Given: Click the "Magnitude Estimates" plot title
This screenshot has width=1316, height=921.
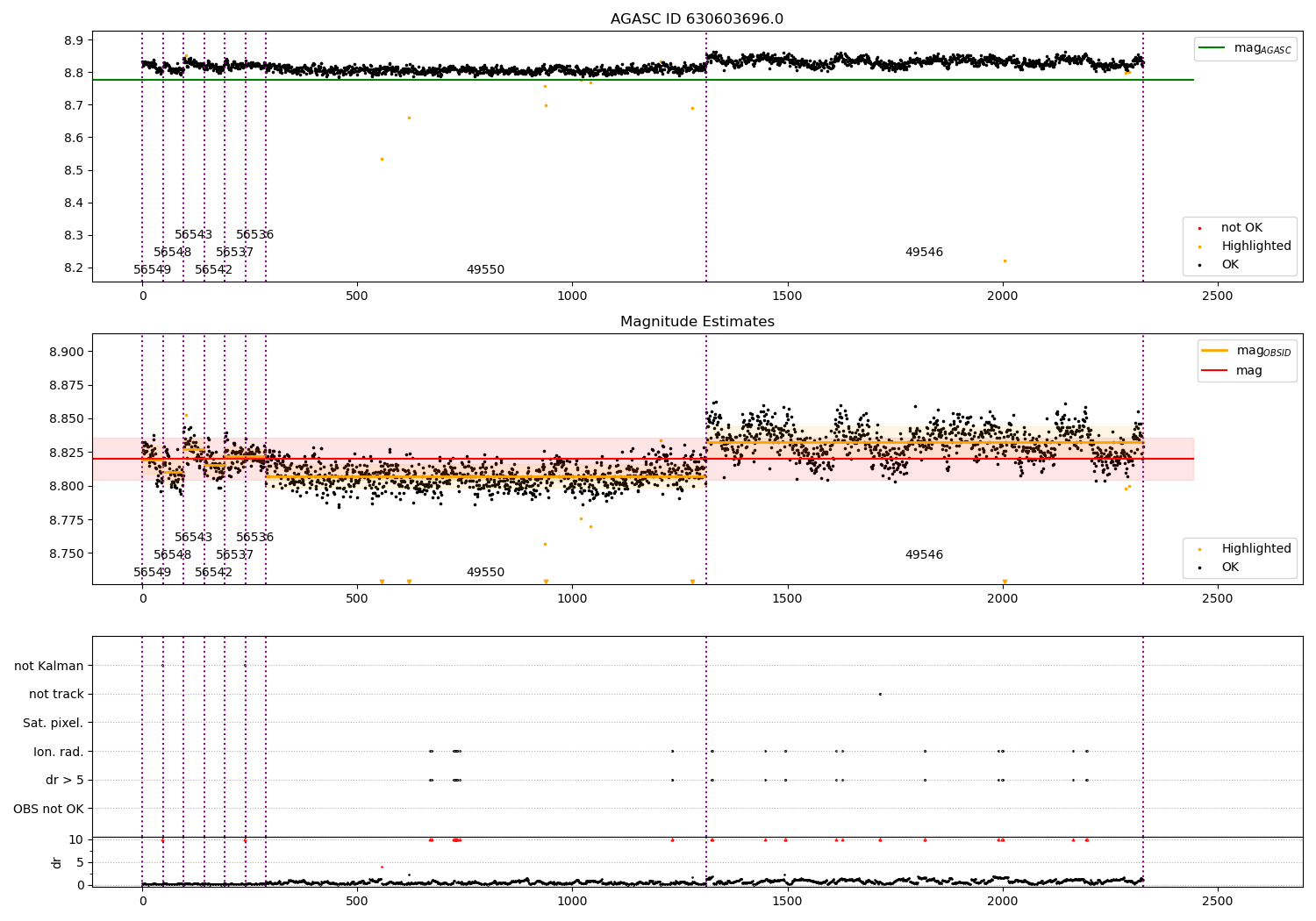Looking at the screenshot, I should 697,322.
